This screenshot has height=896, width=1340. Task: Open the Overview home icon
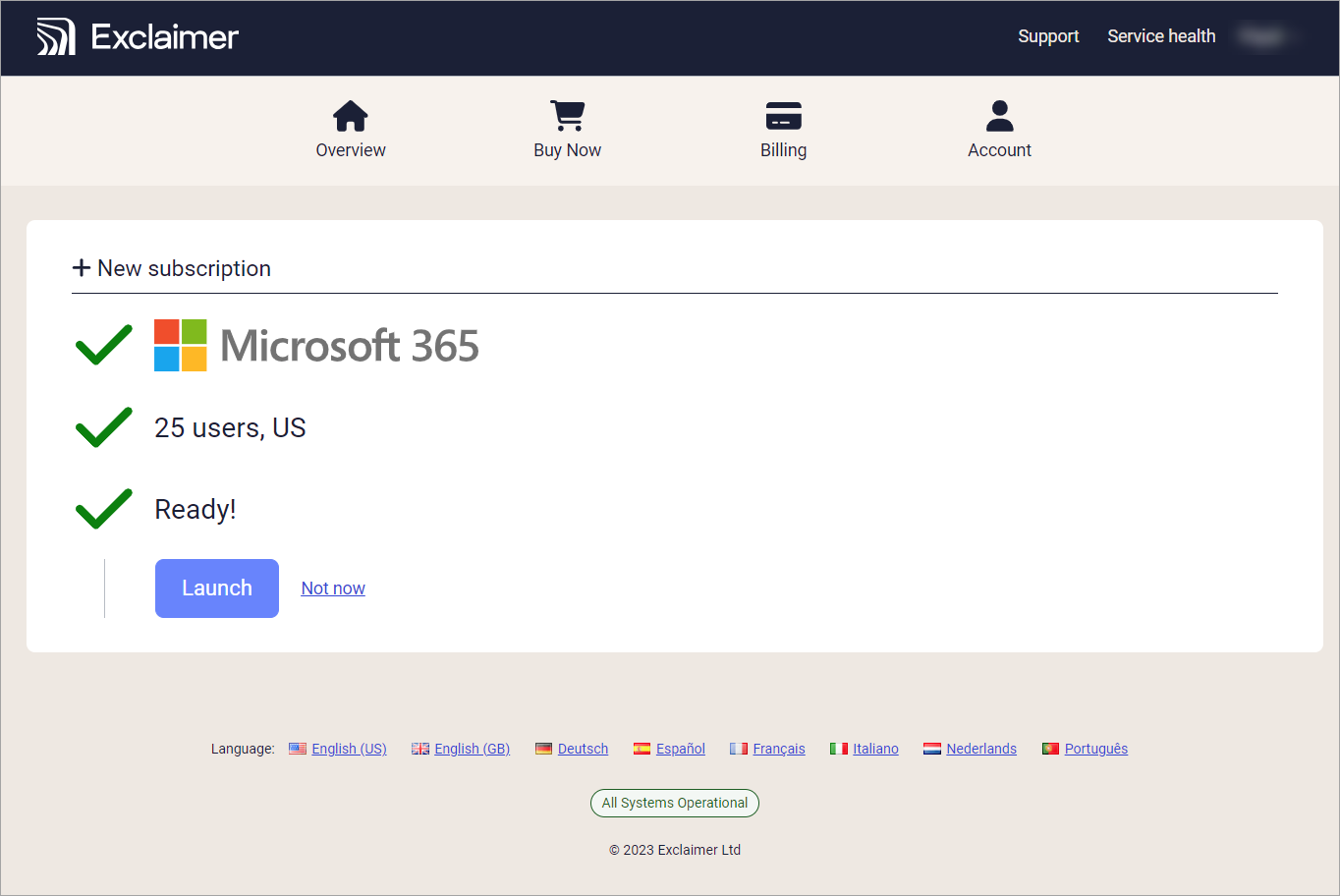tap(351, 116)
